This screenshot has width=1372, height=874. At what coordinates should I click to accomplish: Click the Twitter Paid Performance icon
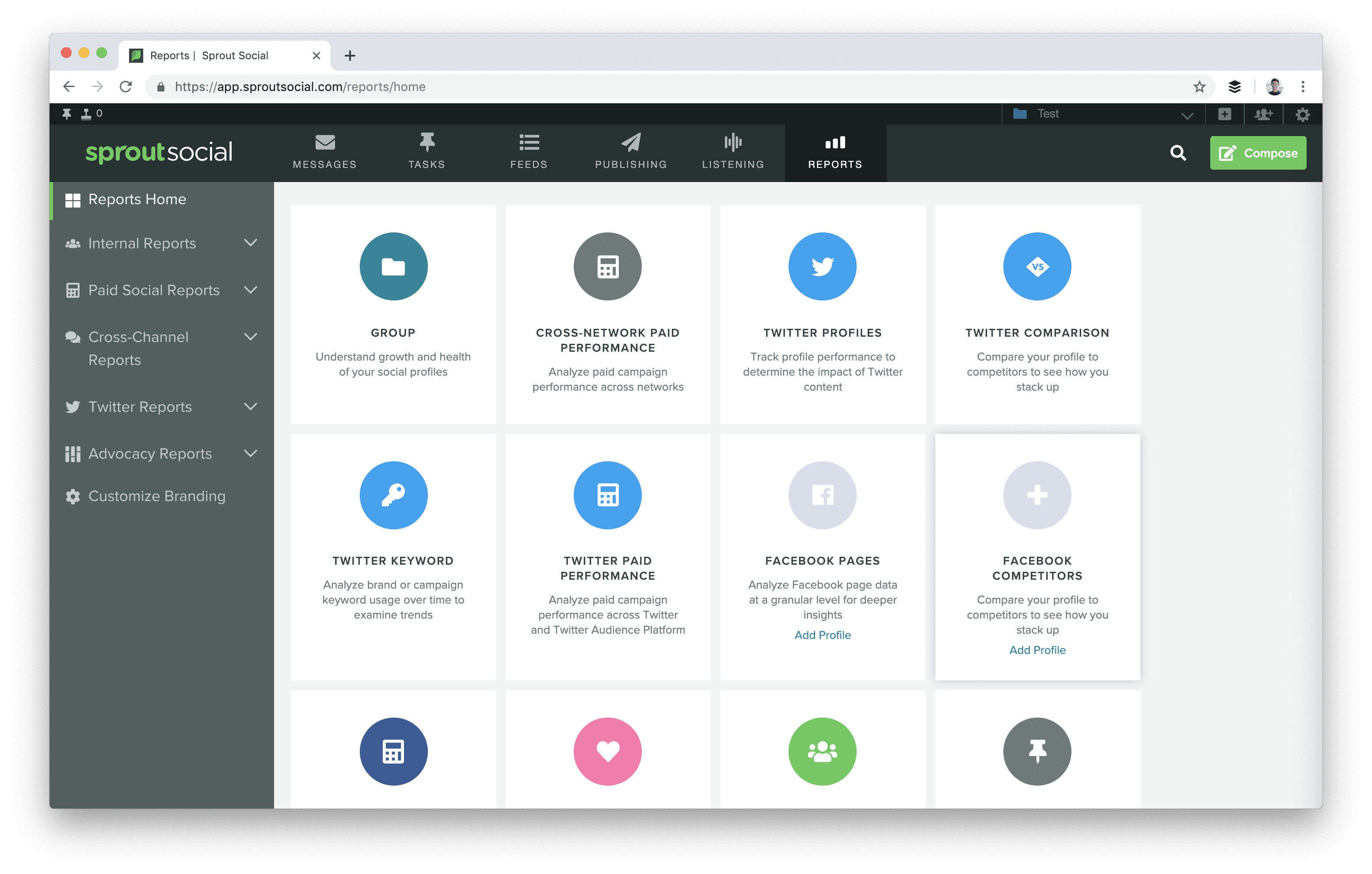(608, 495)
